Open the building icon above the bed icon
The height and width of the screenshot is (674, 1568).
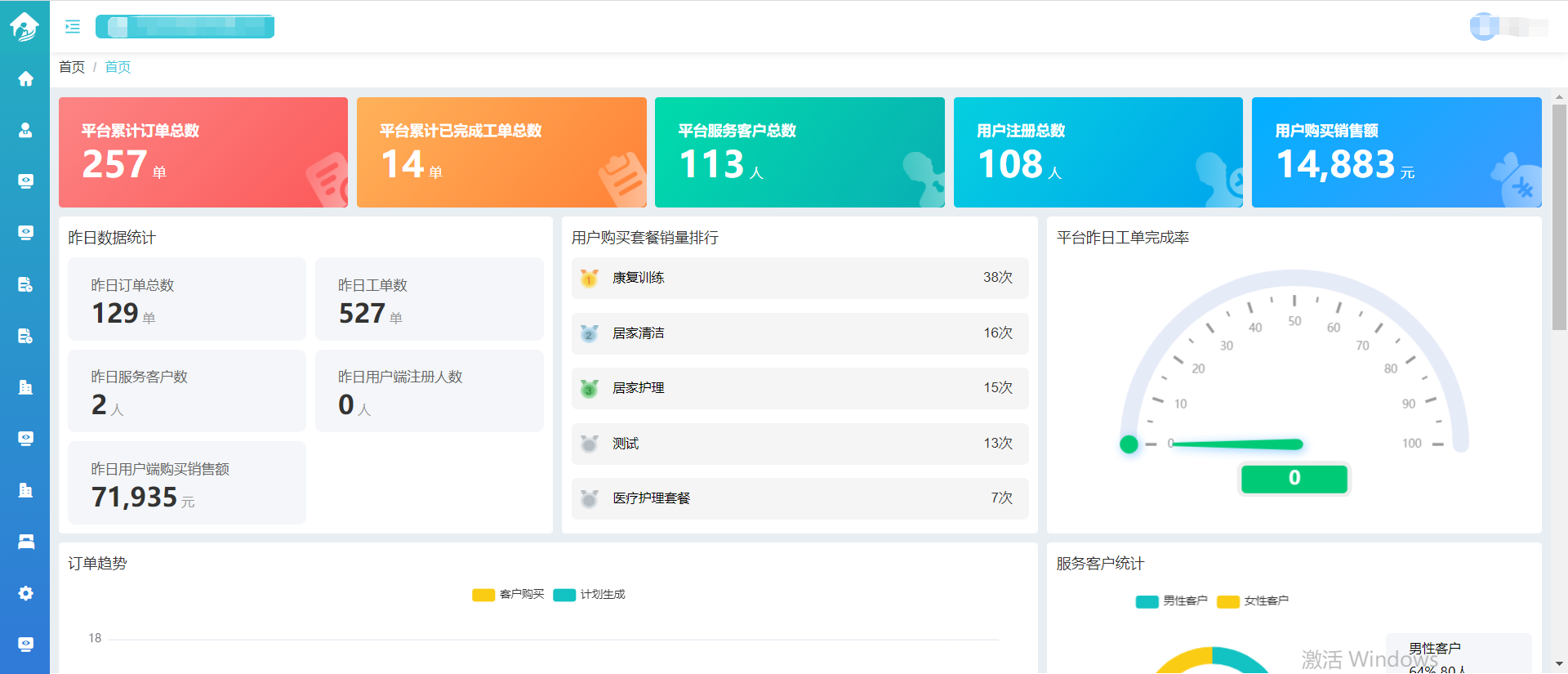[26, 490]
